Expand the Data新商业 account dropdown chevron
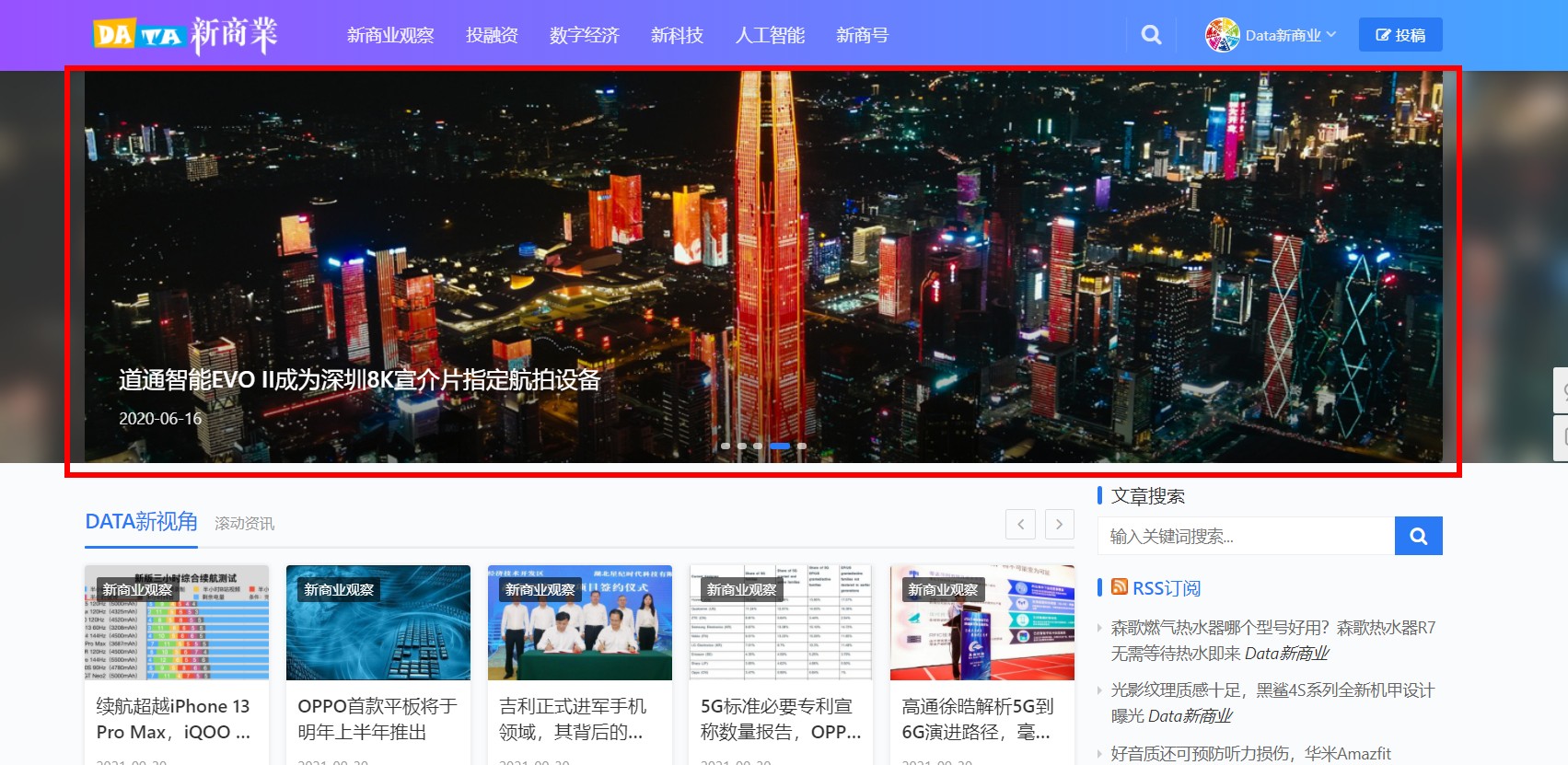The height and width of the screenshot is (765, 1568). click(1331, 34)
